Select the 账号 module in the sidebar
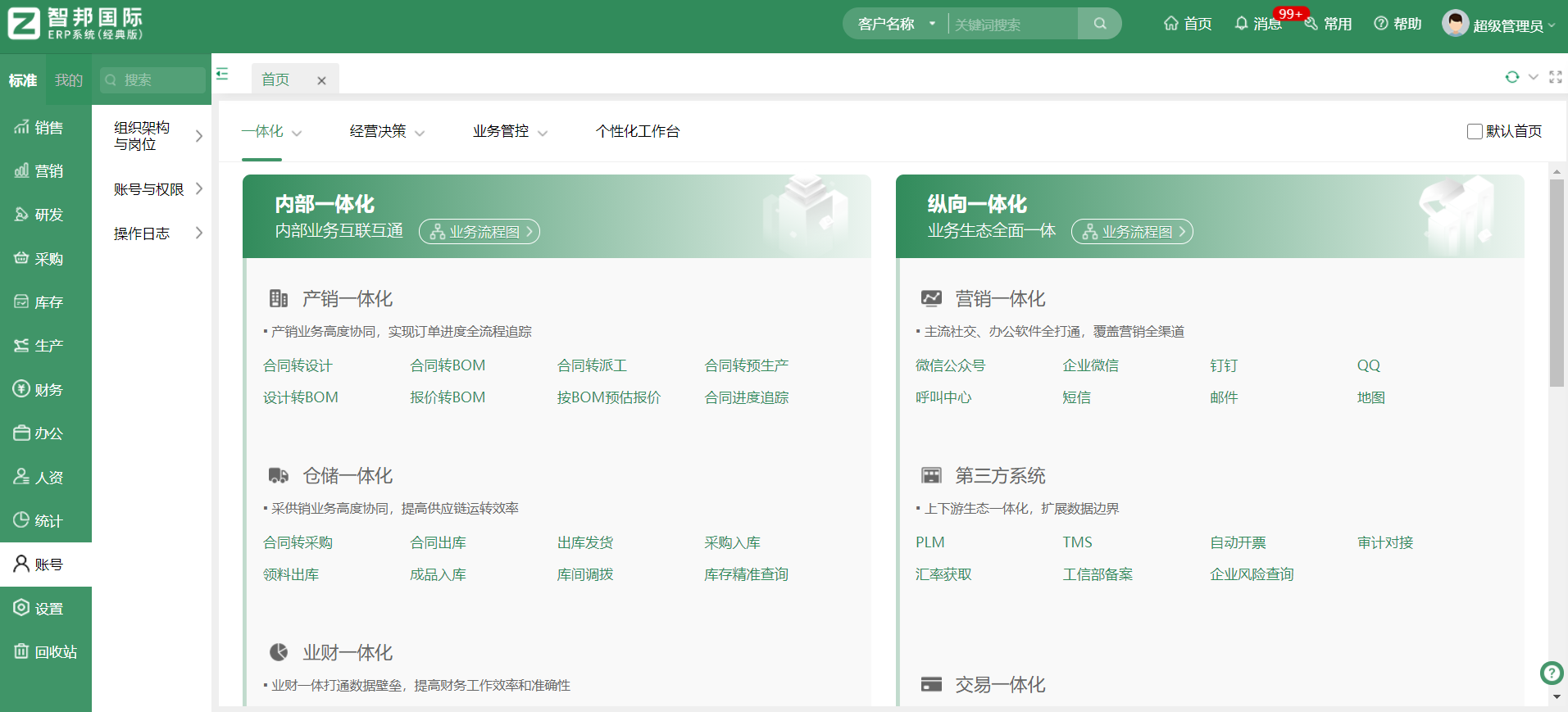Screen dimensions: 1568x712 (46, 565)
